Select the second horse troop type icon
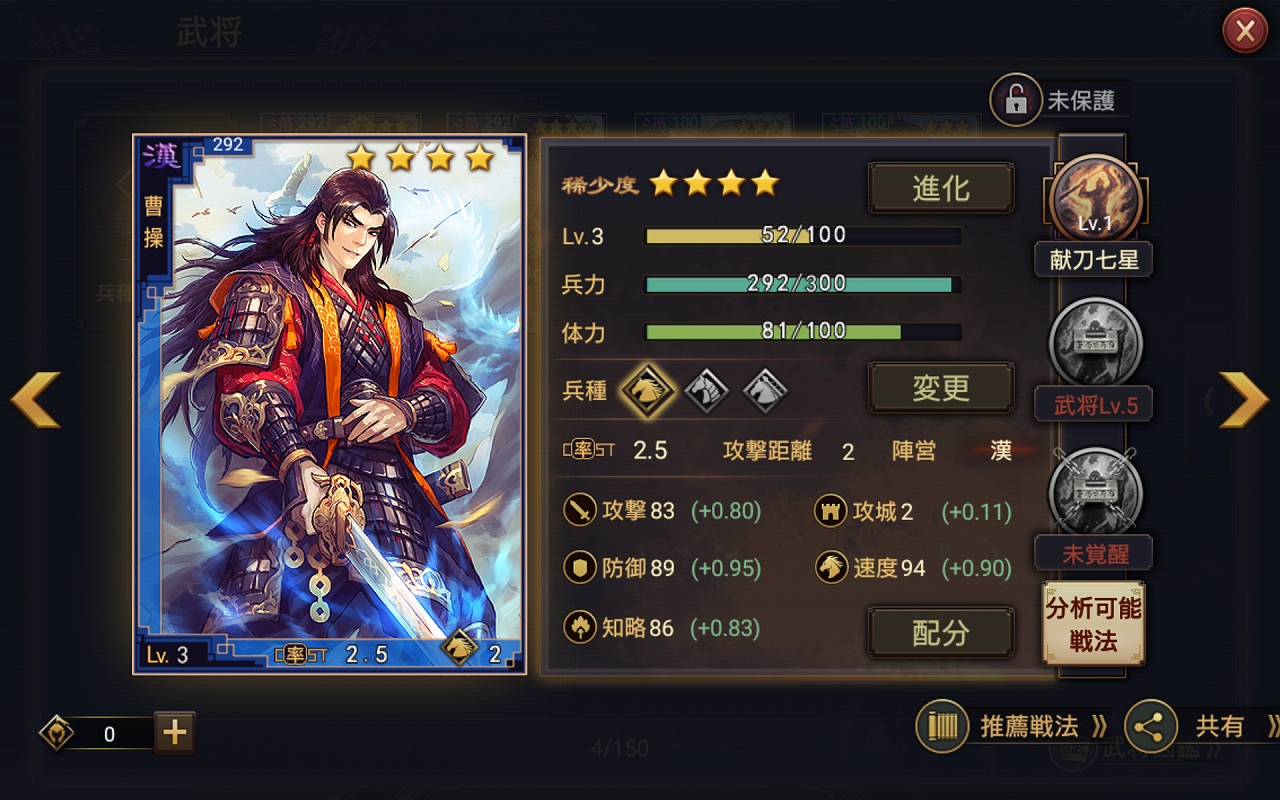Image resolution: width=1280 pixels, height=800 pixels. click(x=708, y=389)
